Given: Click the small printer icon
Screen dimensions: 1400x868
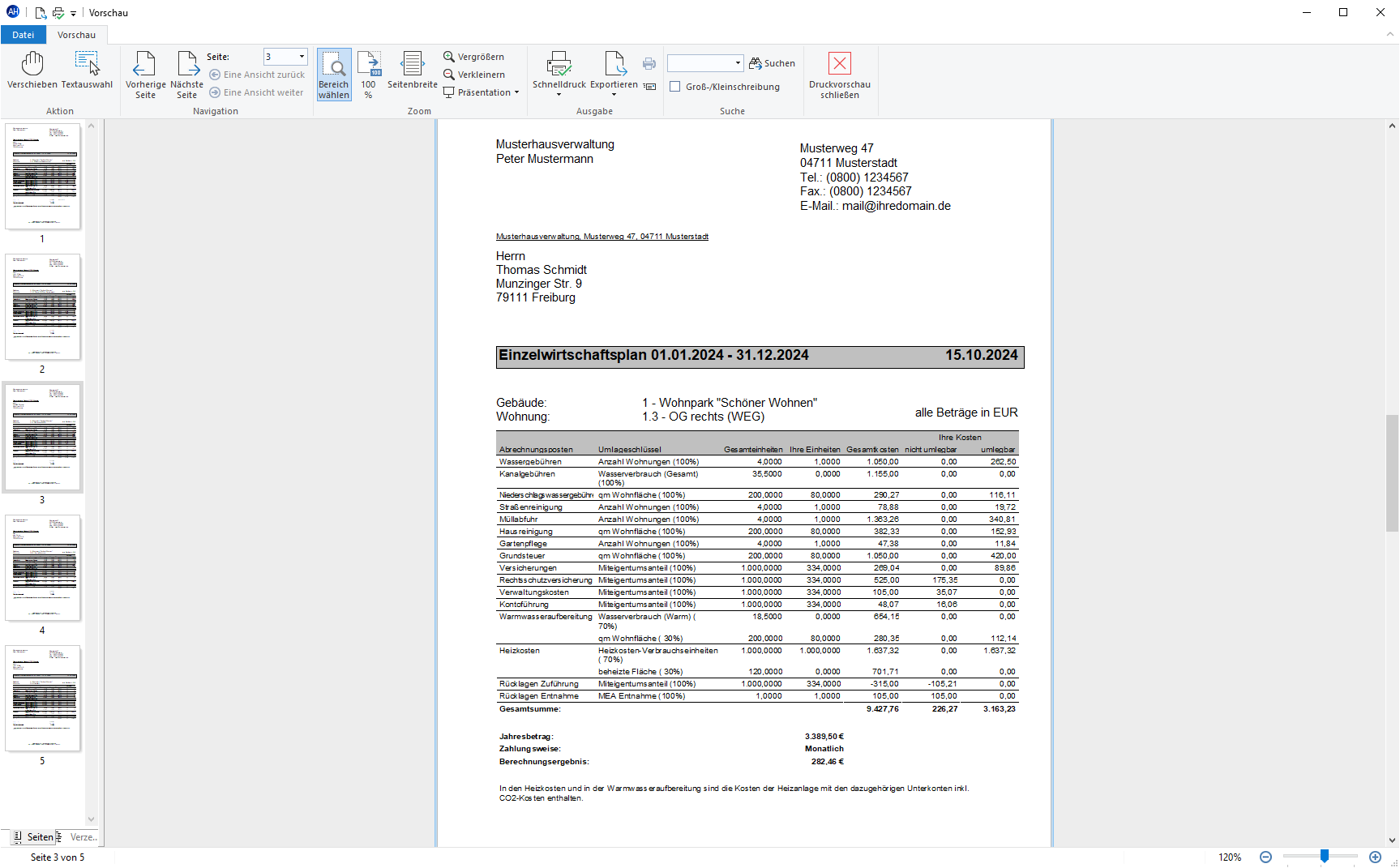Looking at the screenshot, I should (x=649, y=63).
